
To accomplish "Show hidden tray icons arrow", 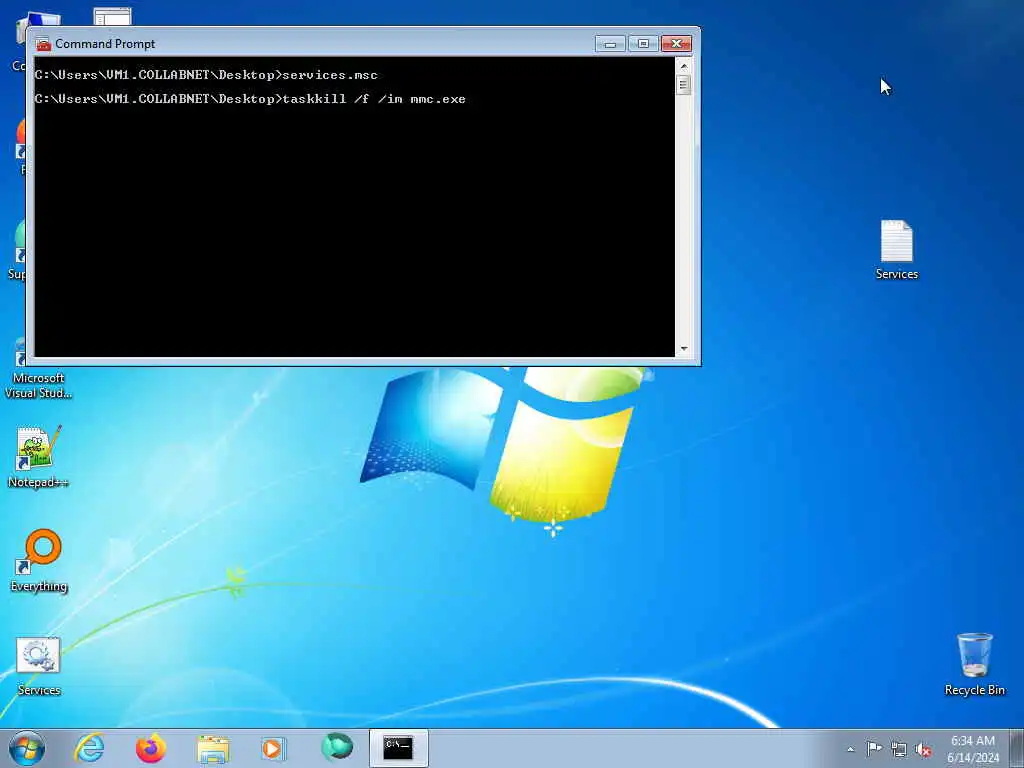I will [x=850, y=749].
